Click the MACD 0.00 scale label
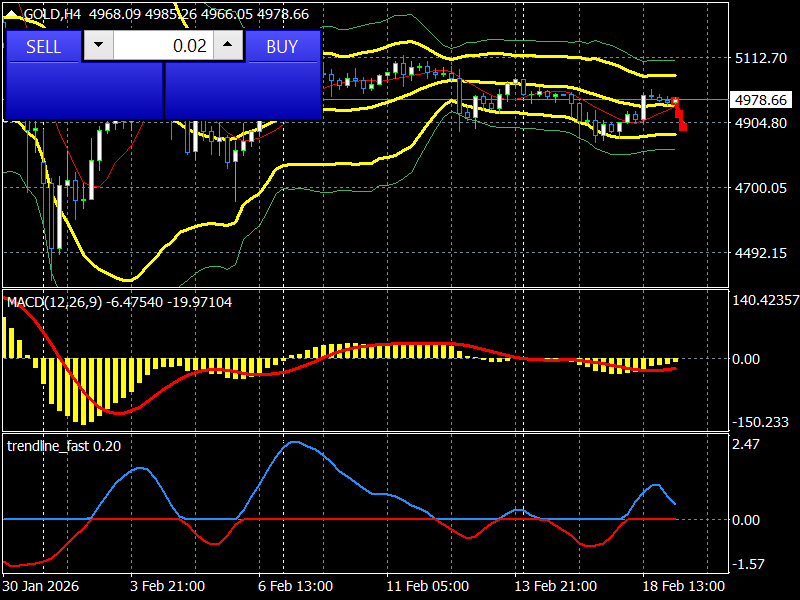Viewport: 800px width, 600px height. click(x=745, y=359)
